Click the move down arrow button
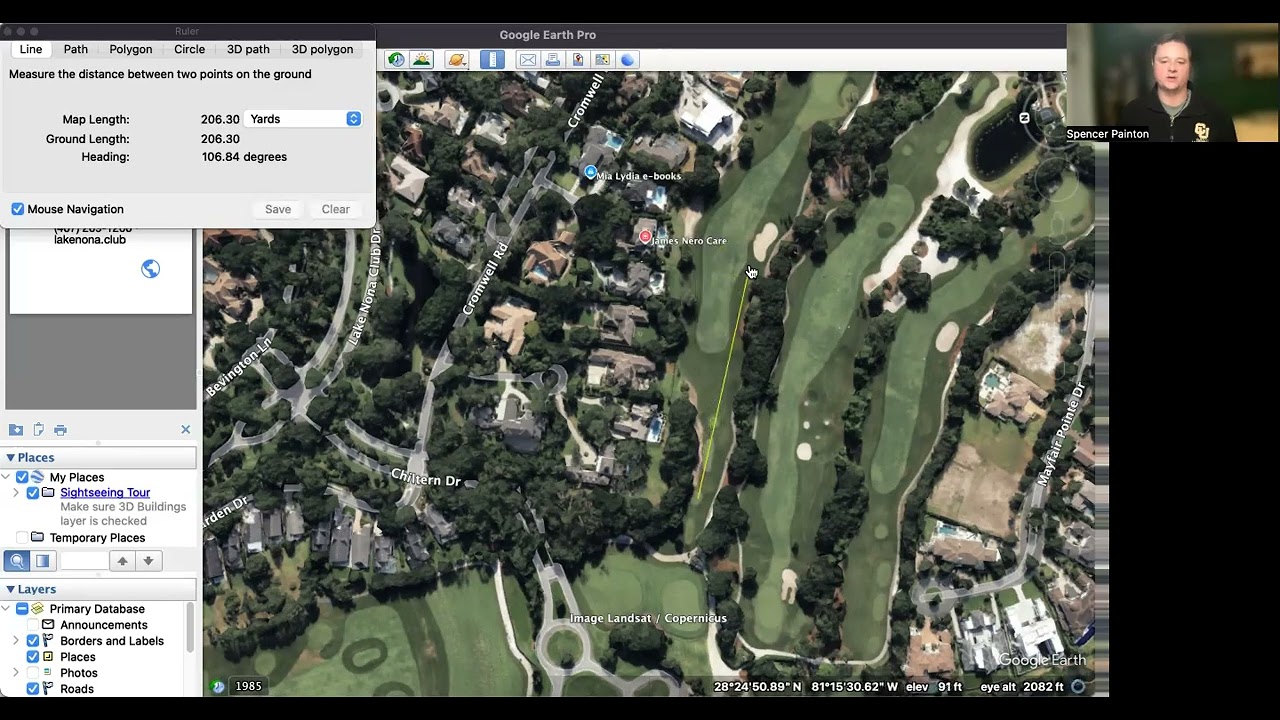Viewport: 1280px width, 720px height. (148, 561)
